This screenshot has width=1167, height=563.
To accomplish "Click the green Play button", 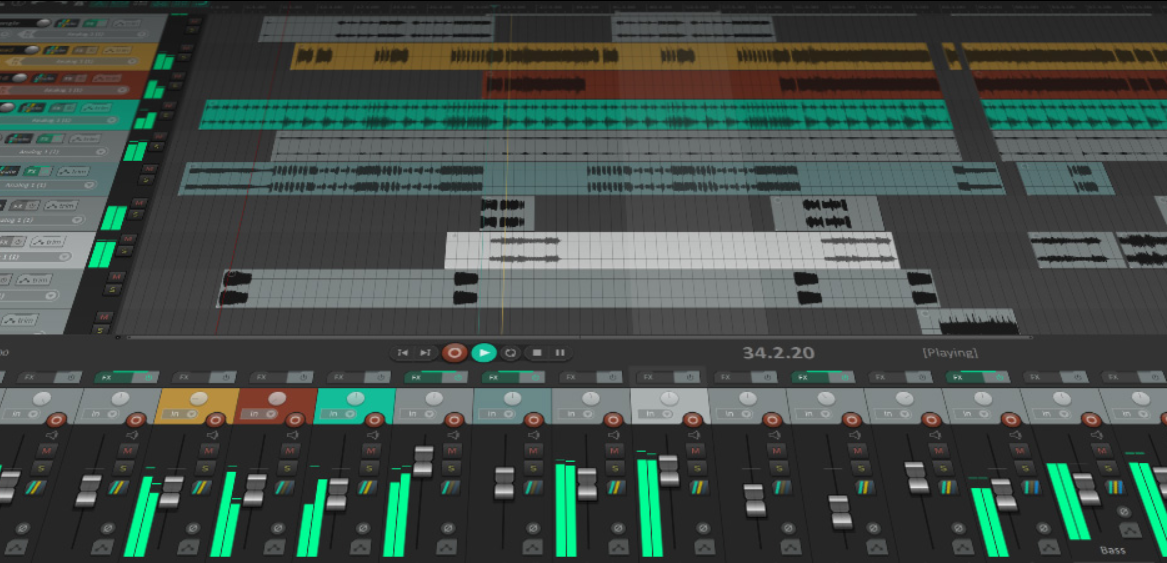I will coord(484,352).
